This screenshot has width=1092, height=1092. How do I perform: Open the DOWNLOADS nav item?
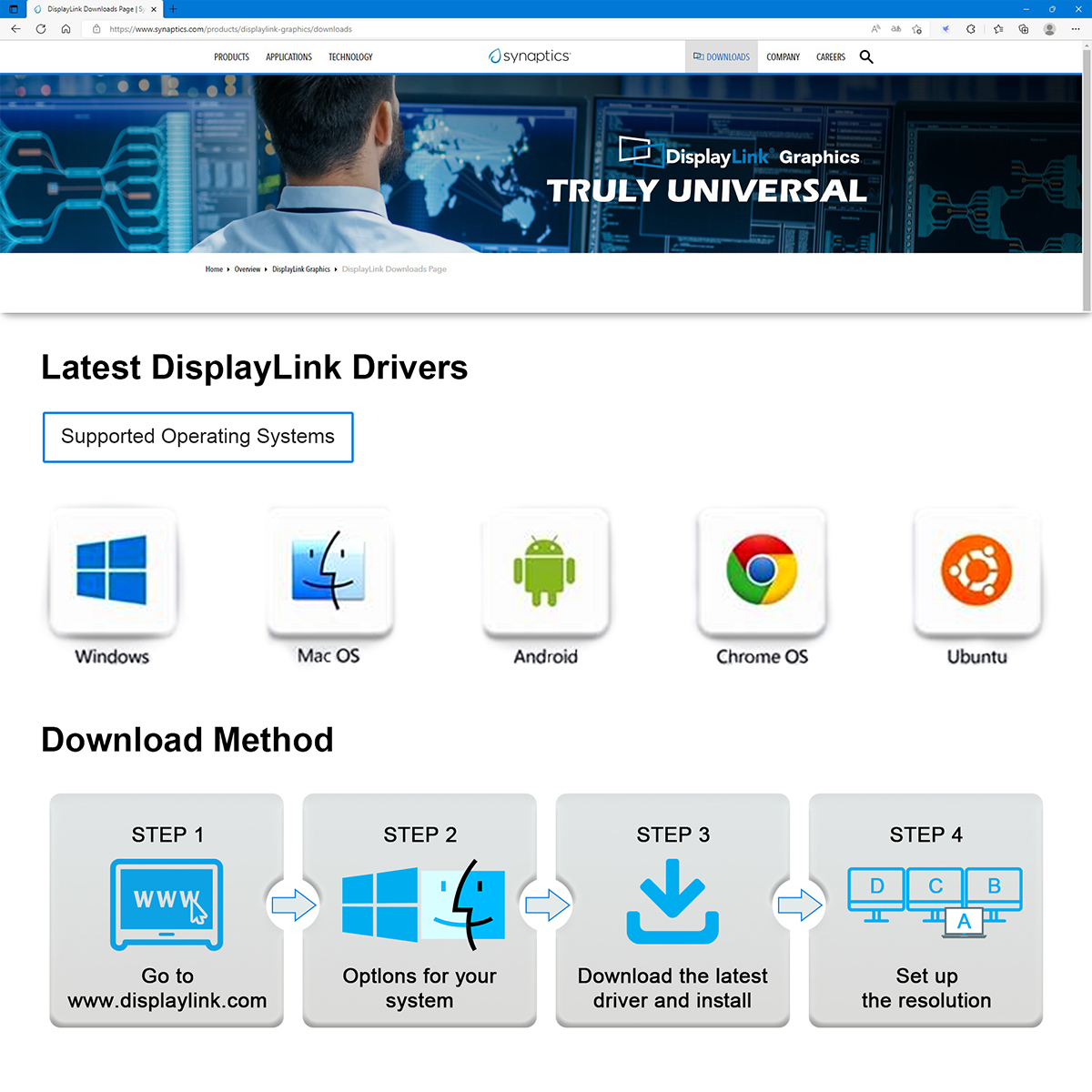(x=722, y=57)
